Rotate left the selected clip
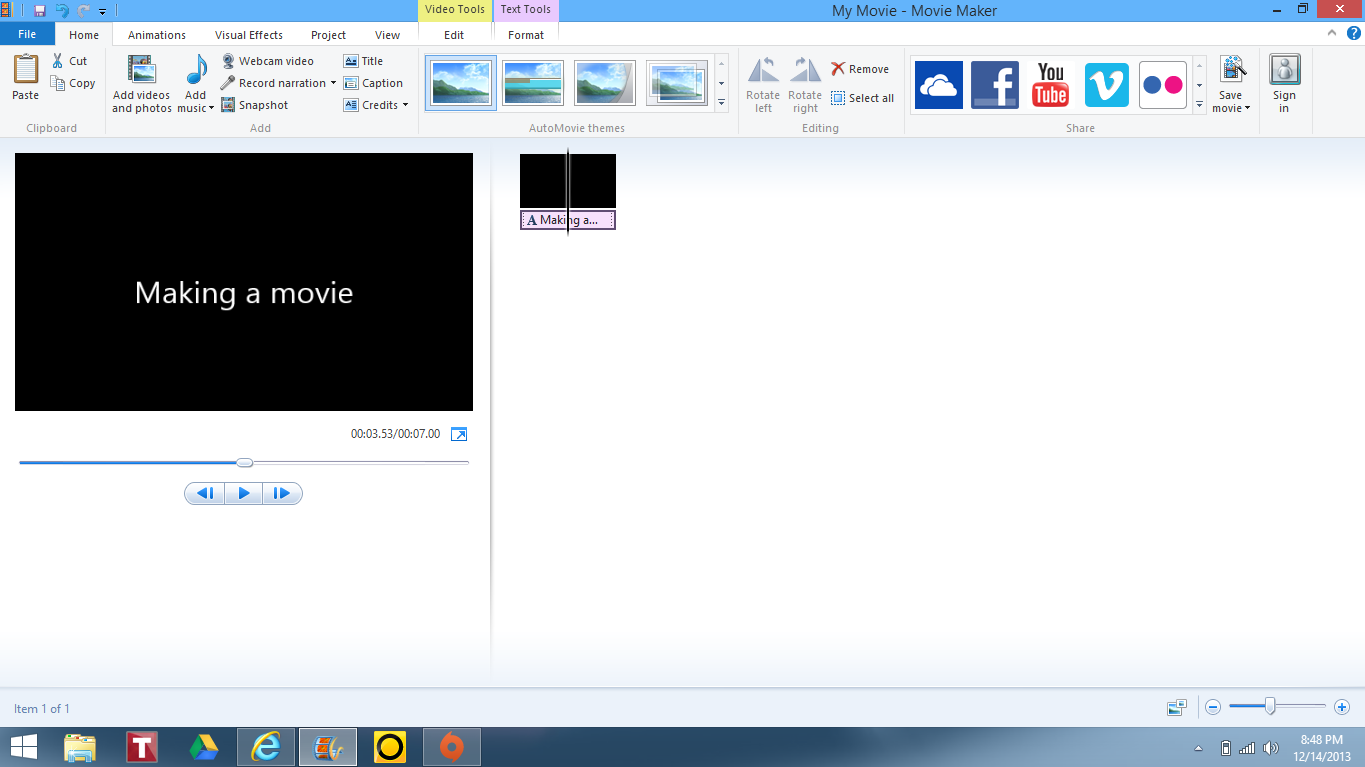 [763, 84]
